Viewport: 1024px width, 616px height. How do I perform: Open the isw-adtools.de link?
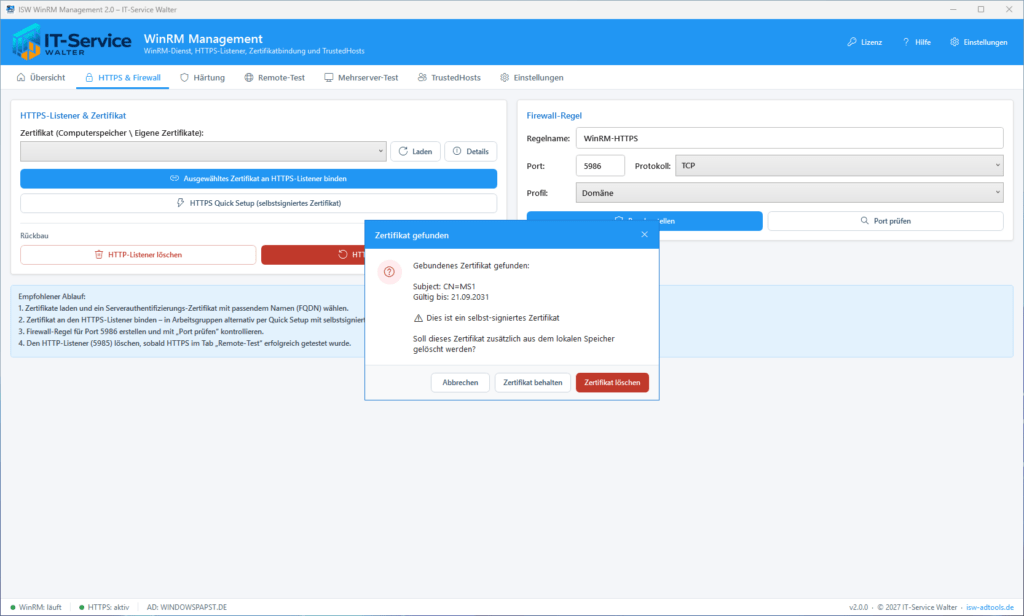coord(990,608)
